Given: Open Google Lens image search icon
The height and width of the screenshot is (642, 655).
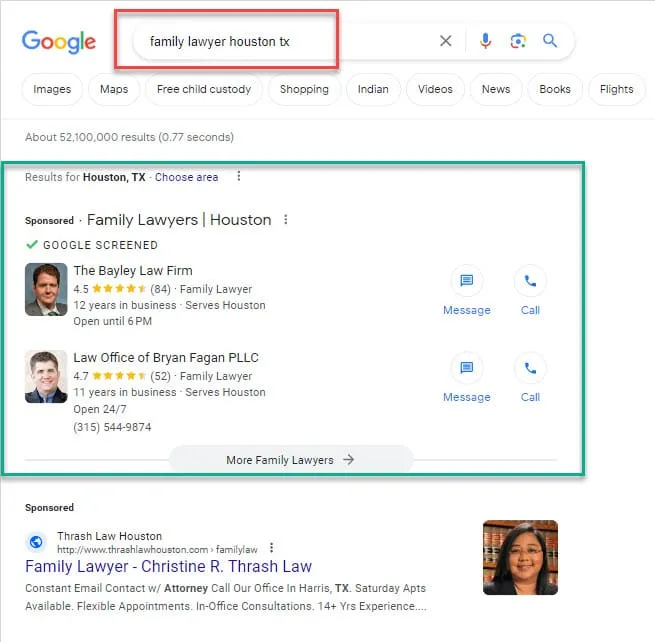Looking at the screenshot, I should [x=518, y=41].
